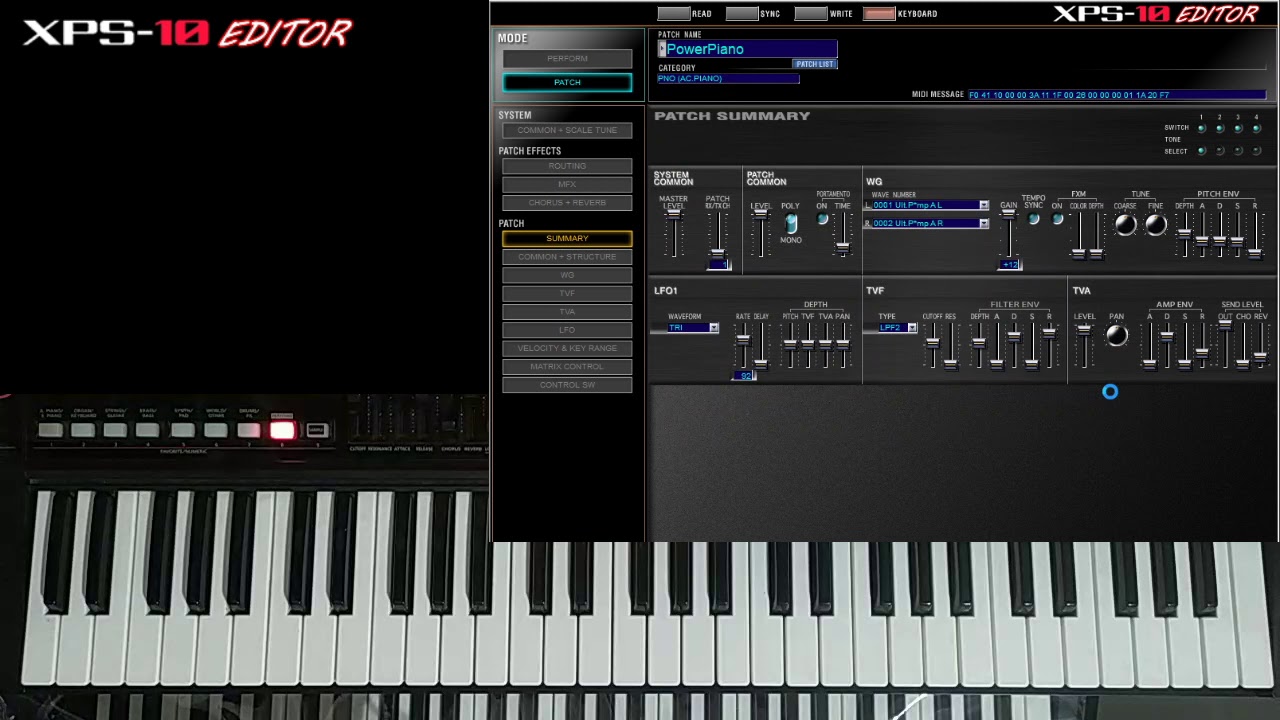Open the WG patch page

[567, 275]
